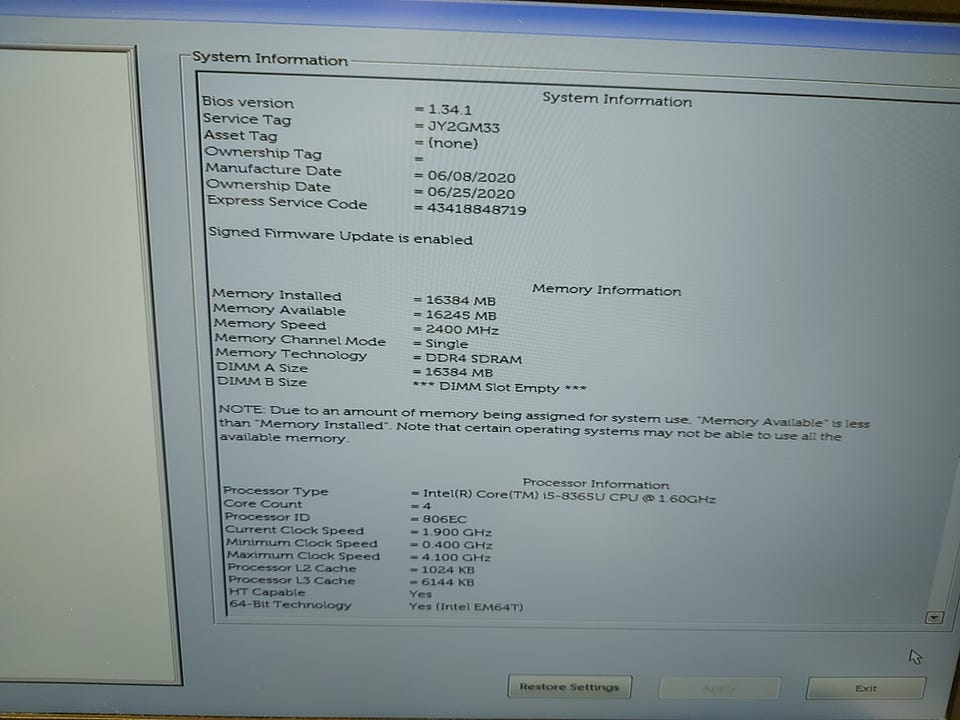Click 64-Bit Technology value Yes (Intel EM64T)

466,607
